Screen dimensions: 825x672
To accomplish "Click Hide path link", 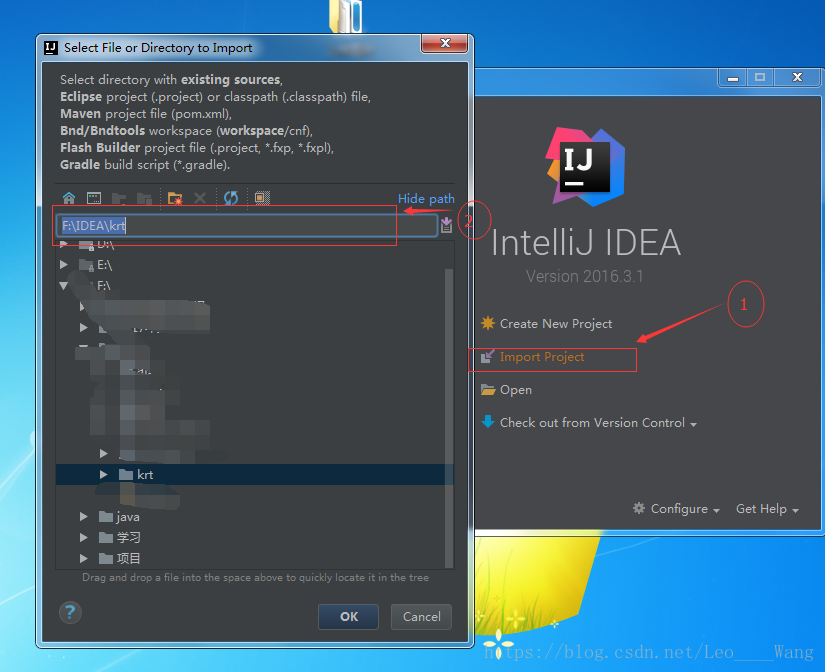I will [426, 198].
